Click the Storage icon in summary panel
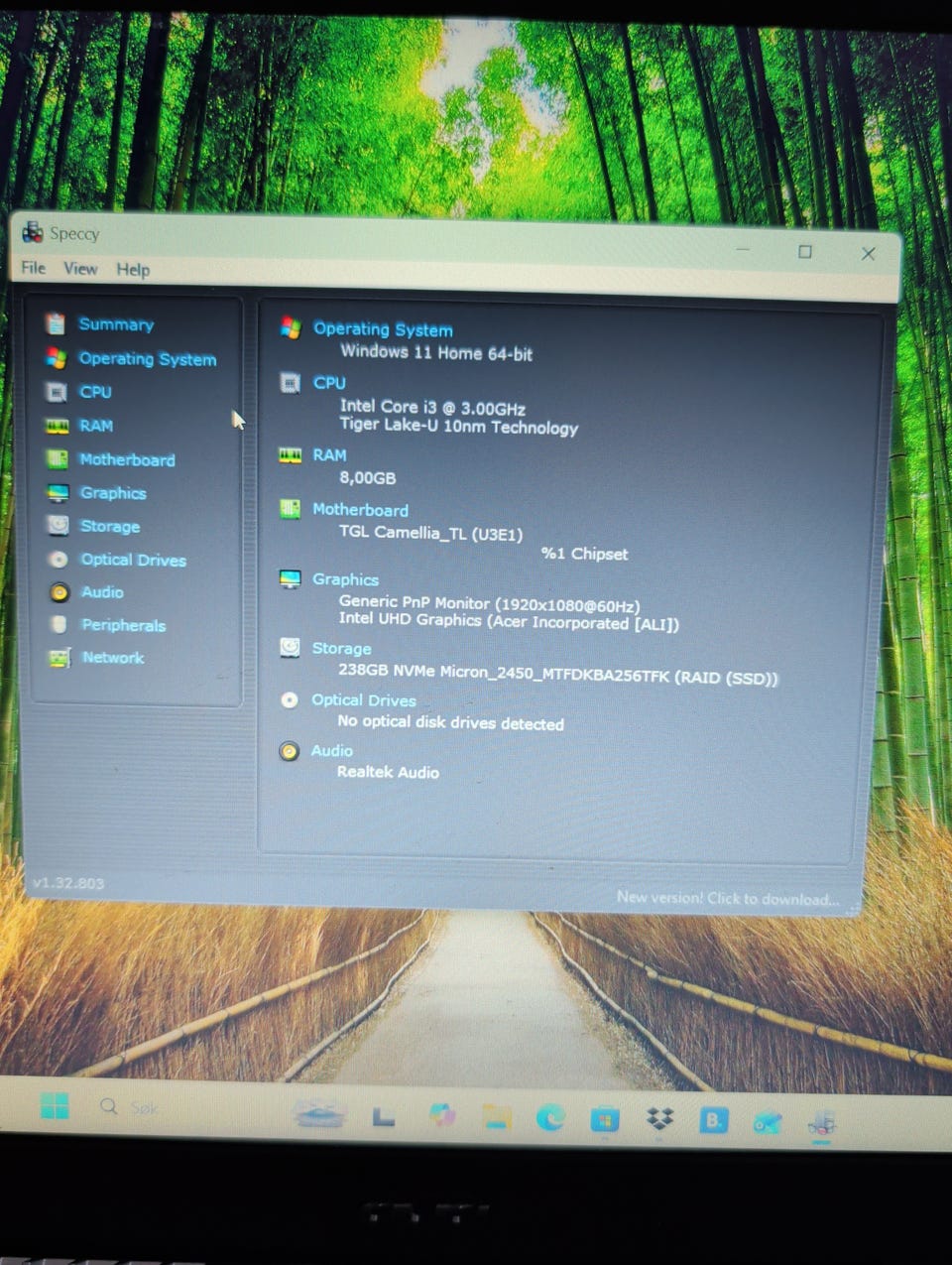The height and width of the screenshot is (1265, 952). click(290, 647)
